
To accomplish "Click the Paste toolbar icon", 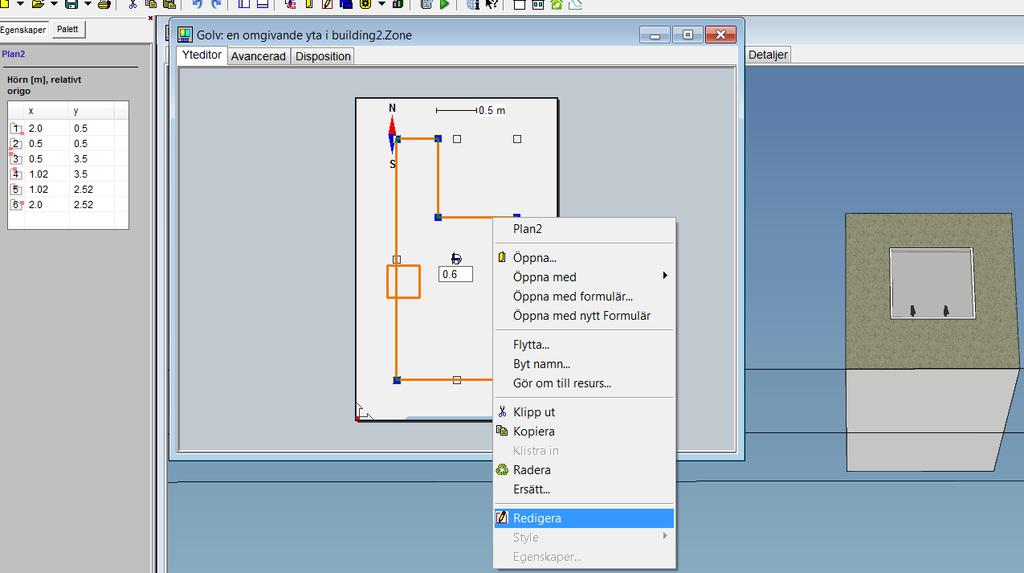I will (169, 4).
